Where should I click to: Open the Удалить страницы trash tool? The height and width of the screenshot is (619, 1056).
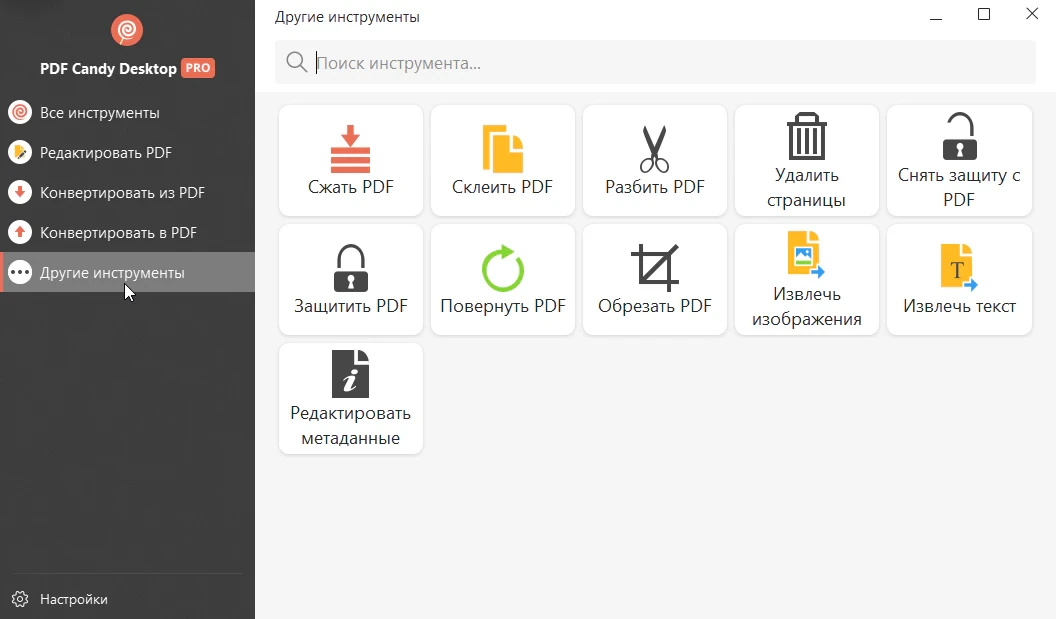(807, 160)
